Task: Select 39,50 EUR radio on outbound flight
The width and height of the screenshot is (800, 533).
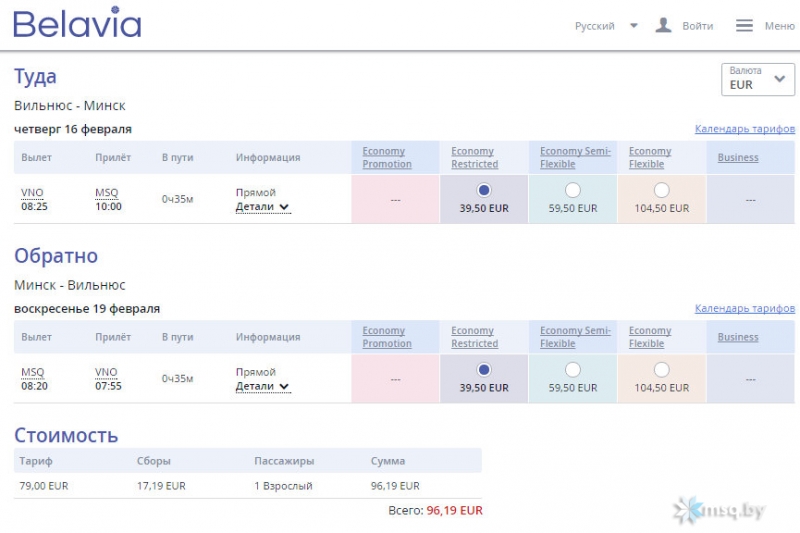Action: [484, 190]
